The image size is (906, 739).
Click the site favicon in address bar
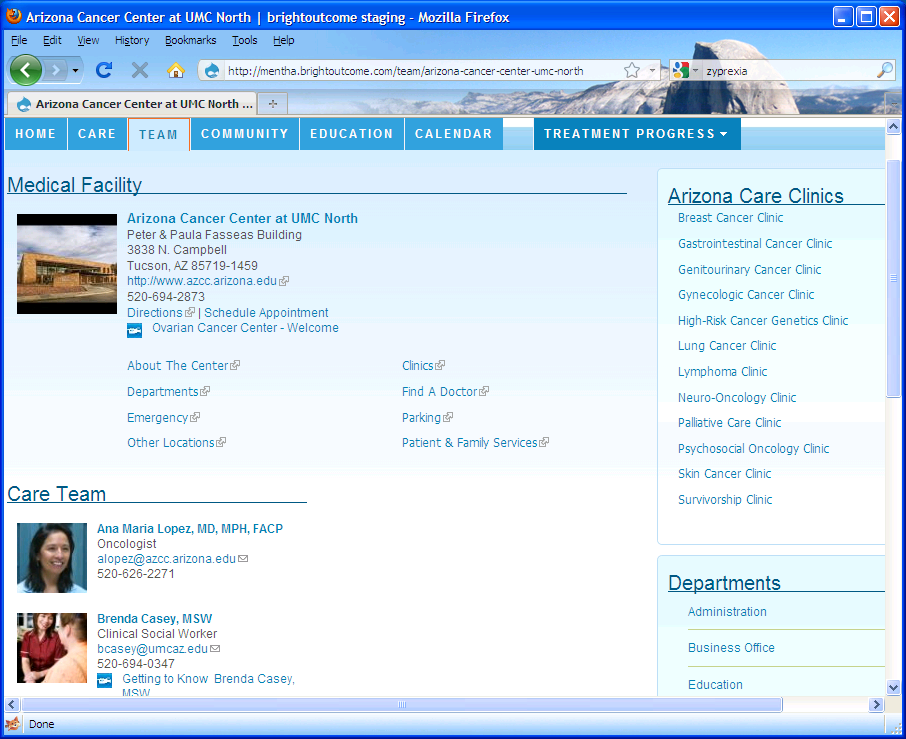212,71
